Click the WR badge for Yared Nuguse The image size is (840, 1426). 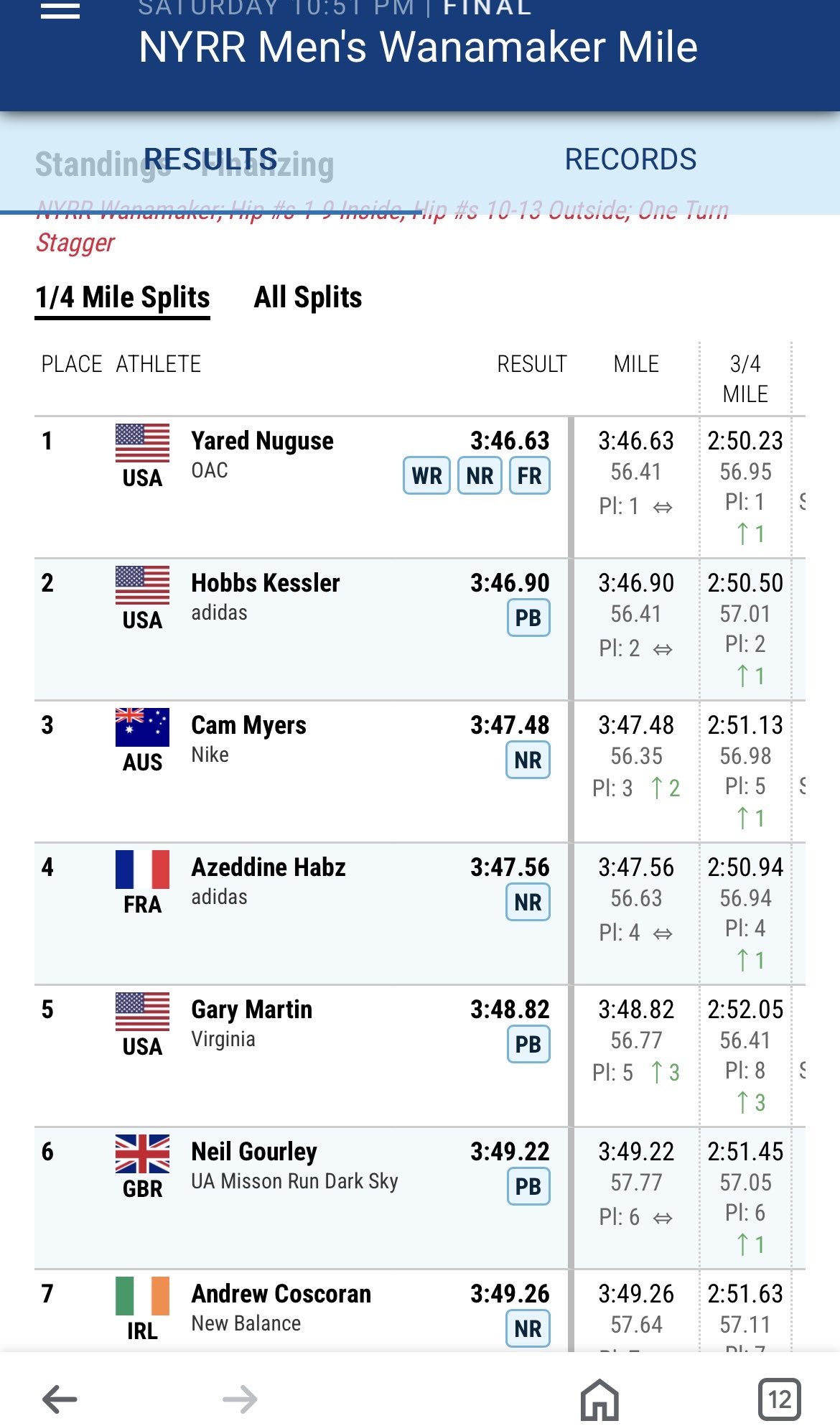(427, 475)
